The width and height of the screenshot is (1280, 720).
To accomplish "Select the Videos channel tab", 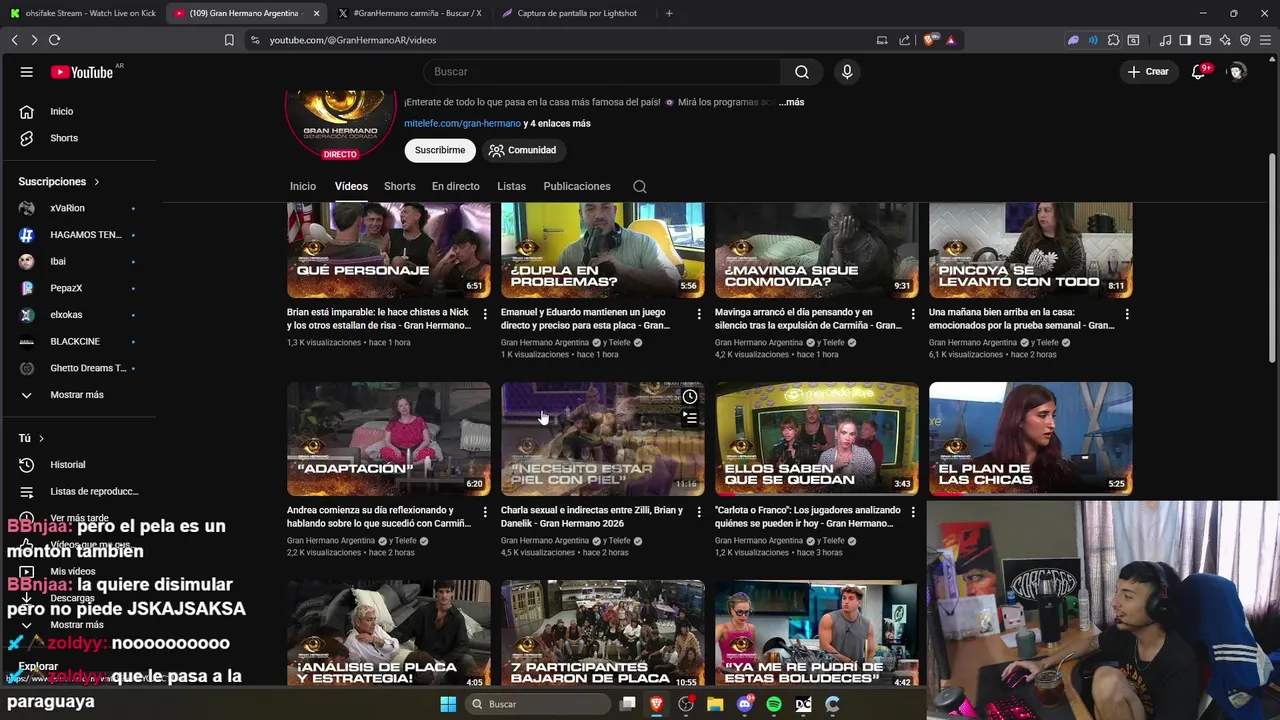I will (351, 187).
